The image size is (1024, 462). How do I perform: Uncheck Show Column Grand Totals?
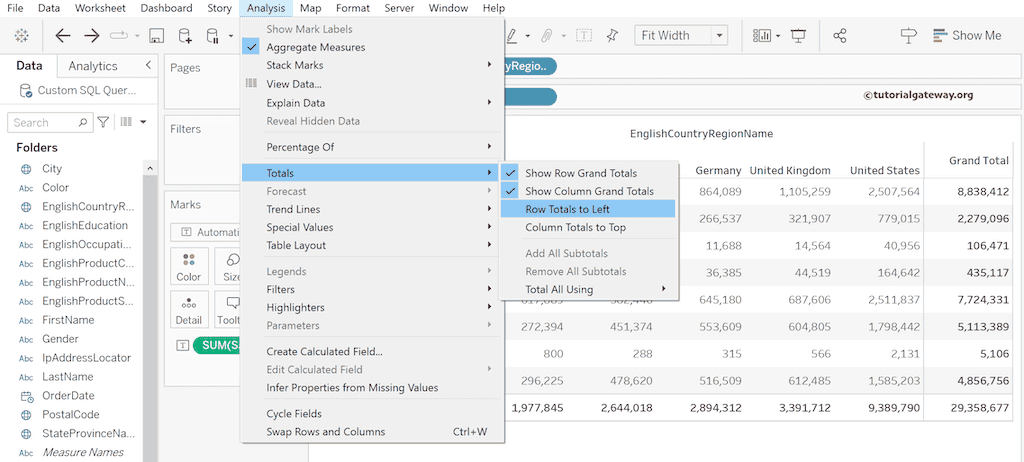pos(589,191)
